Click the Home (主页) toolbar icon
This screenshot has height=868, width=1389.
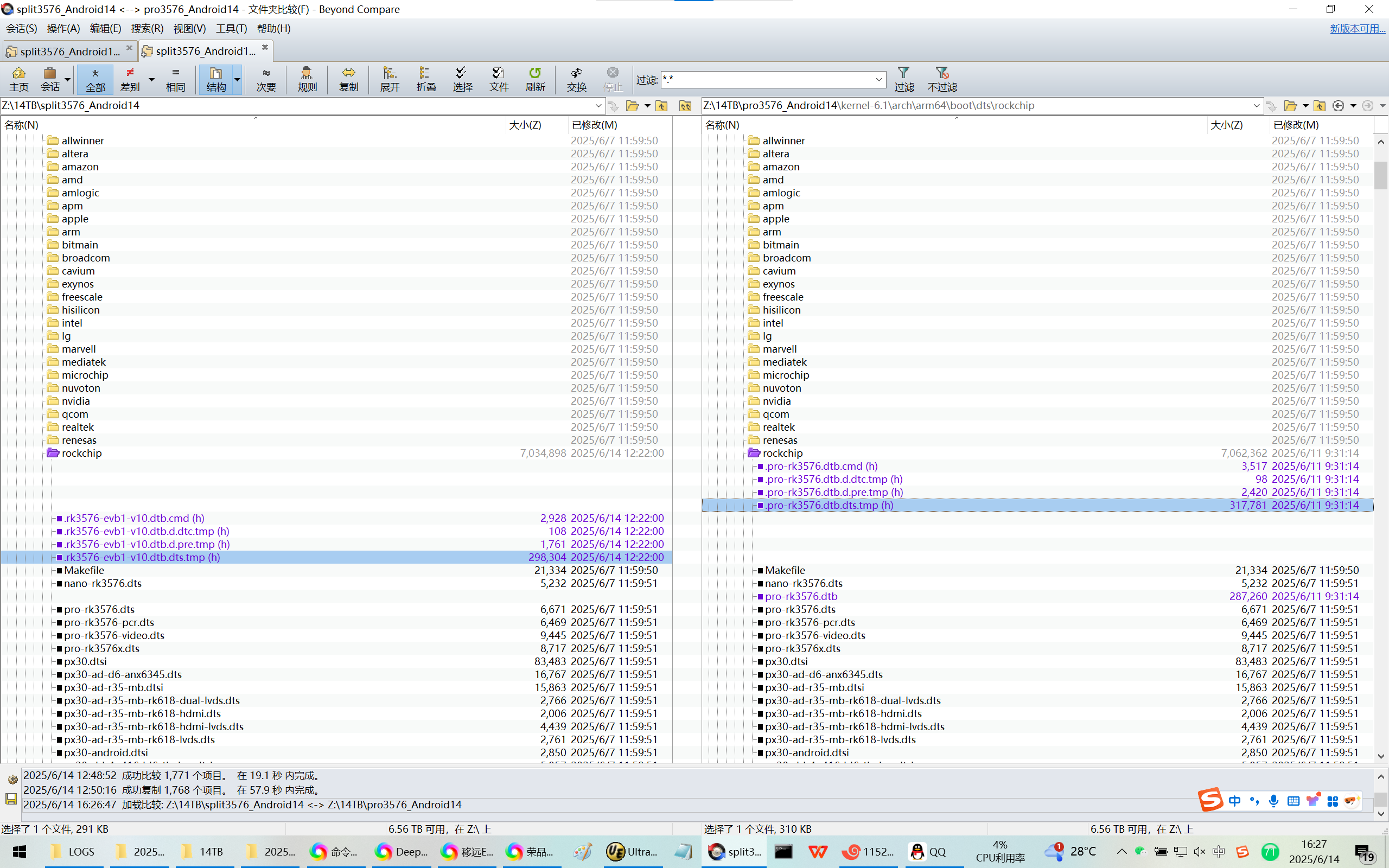pos(18,79)
